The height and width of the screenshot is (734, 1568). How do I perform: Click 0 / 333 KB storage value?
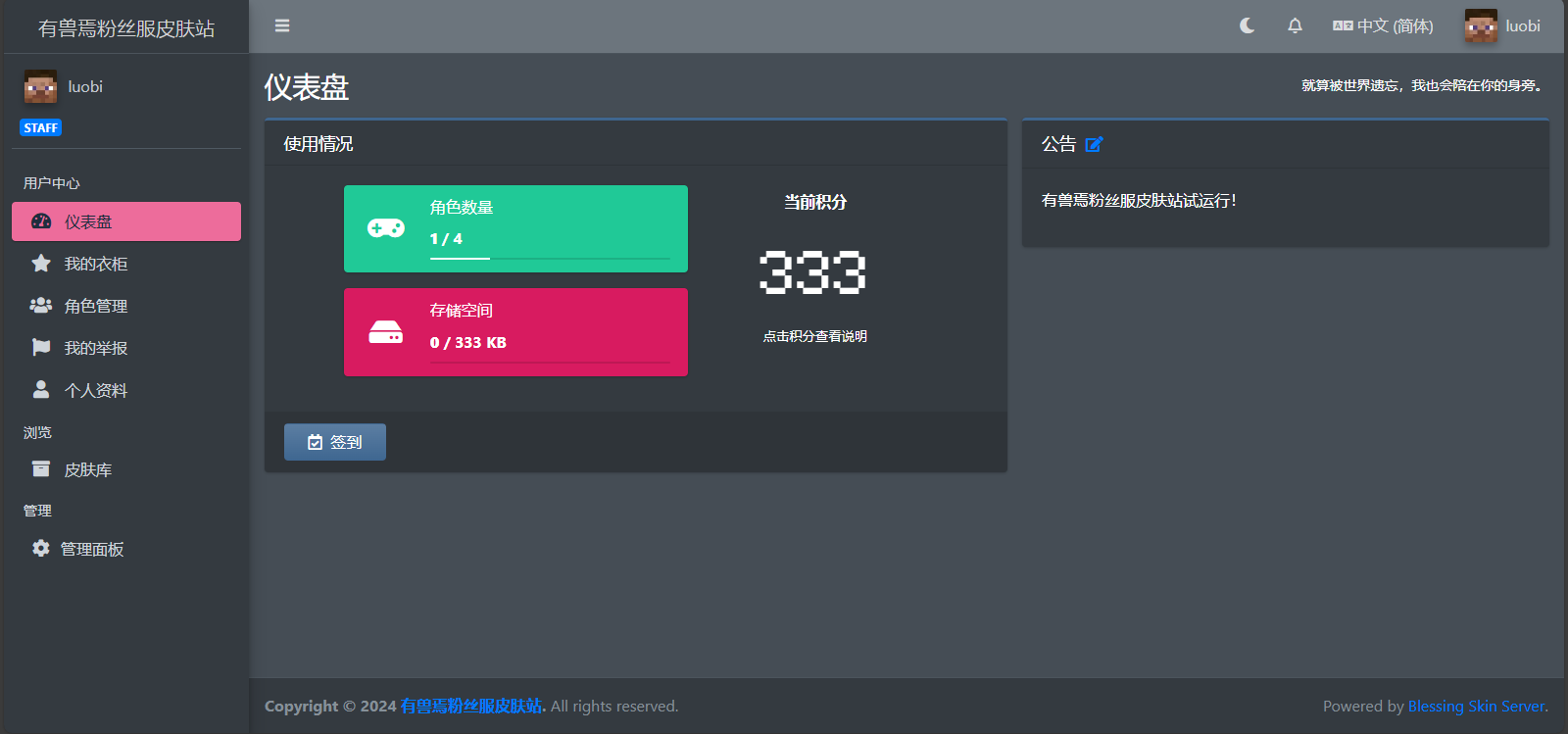[x=468, y=343]
